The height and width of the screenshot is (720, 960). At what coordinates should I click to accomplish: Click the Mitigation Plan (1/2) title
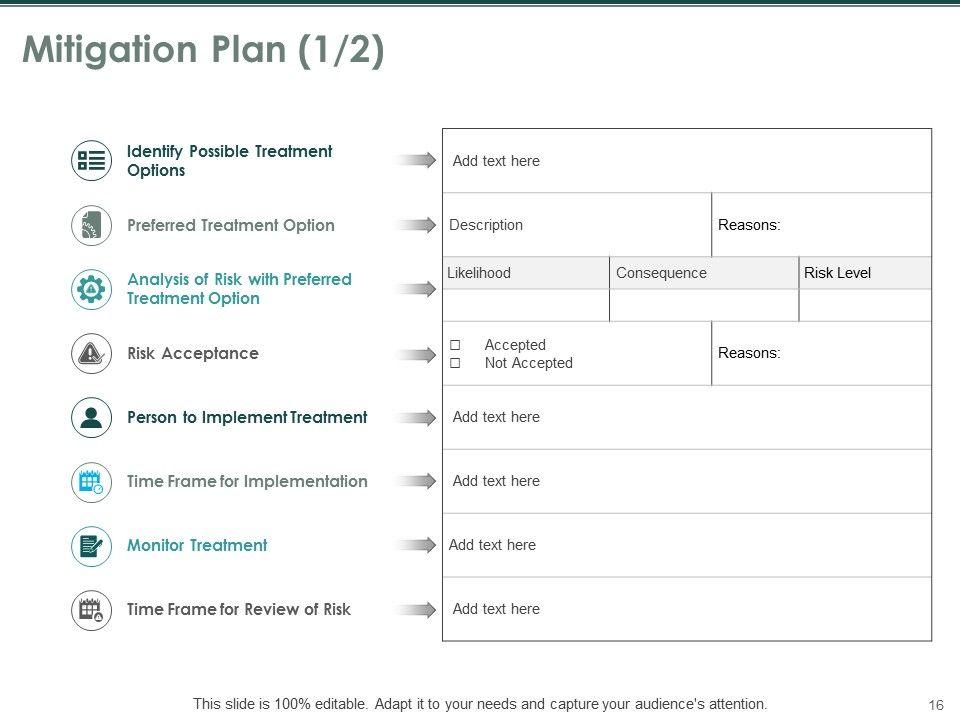[x=203, y=51]
